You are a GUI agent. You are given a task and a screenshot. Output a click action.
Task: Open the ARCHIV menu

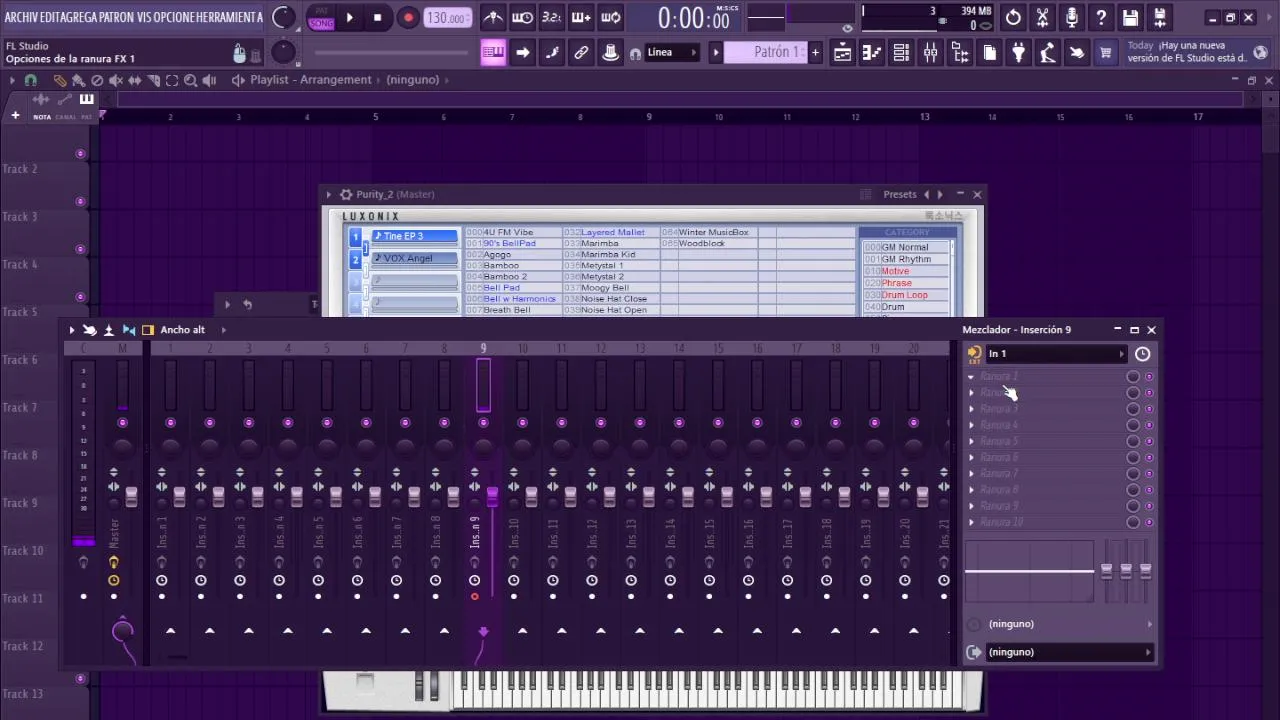(x=22, y=17)
